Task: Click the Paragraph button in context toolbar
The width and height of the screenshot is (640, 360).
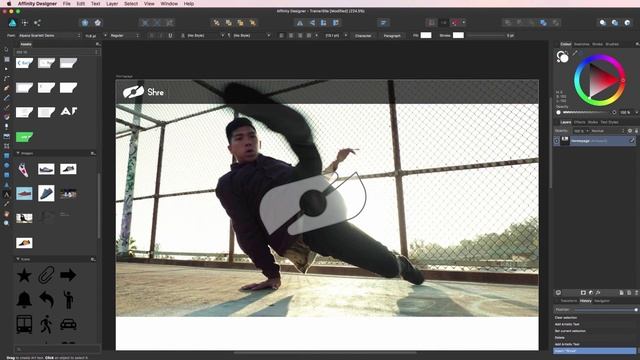Action: click(392, 36)
